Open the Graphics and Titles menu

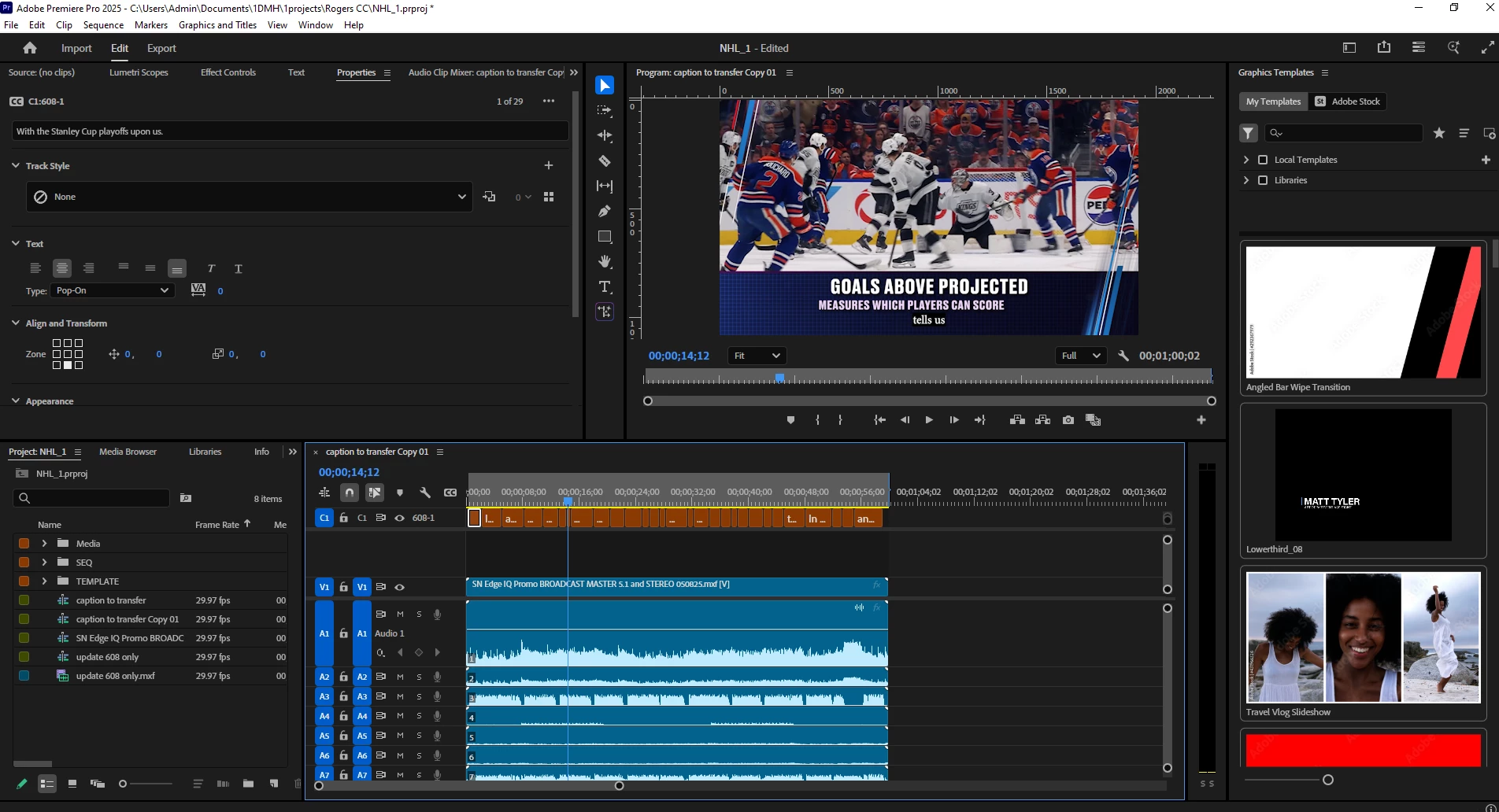pyautogui.click(x=217, y=25)
